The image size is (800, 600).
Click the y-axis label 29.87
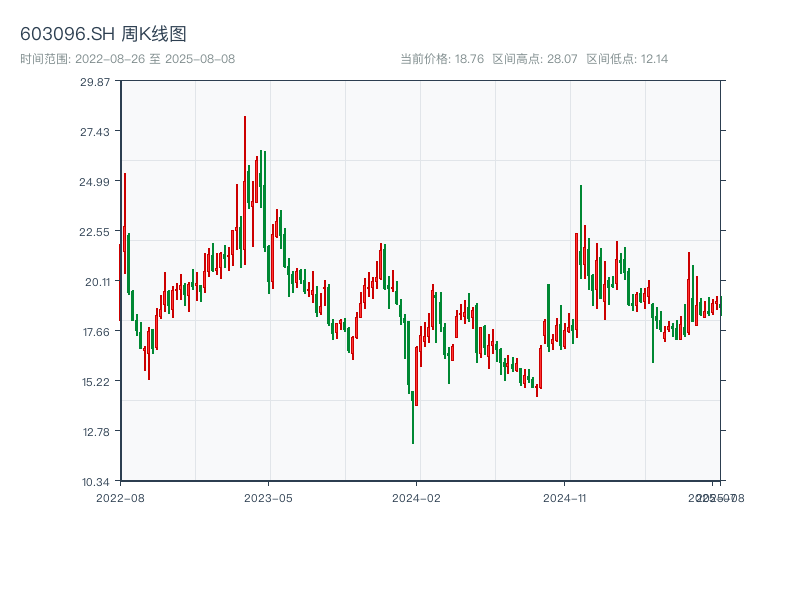click(95, 82)
